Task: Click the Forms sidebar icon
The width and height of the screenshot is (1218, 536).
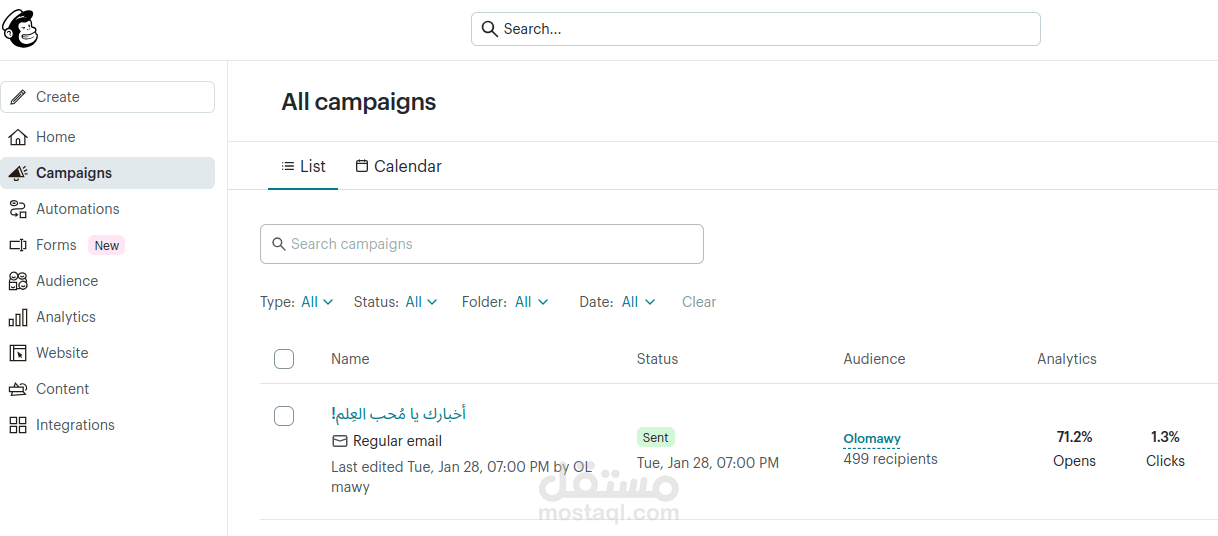Action: click(x=18, y=245)
